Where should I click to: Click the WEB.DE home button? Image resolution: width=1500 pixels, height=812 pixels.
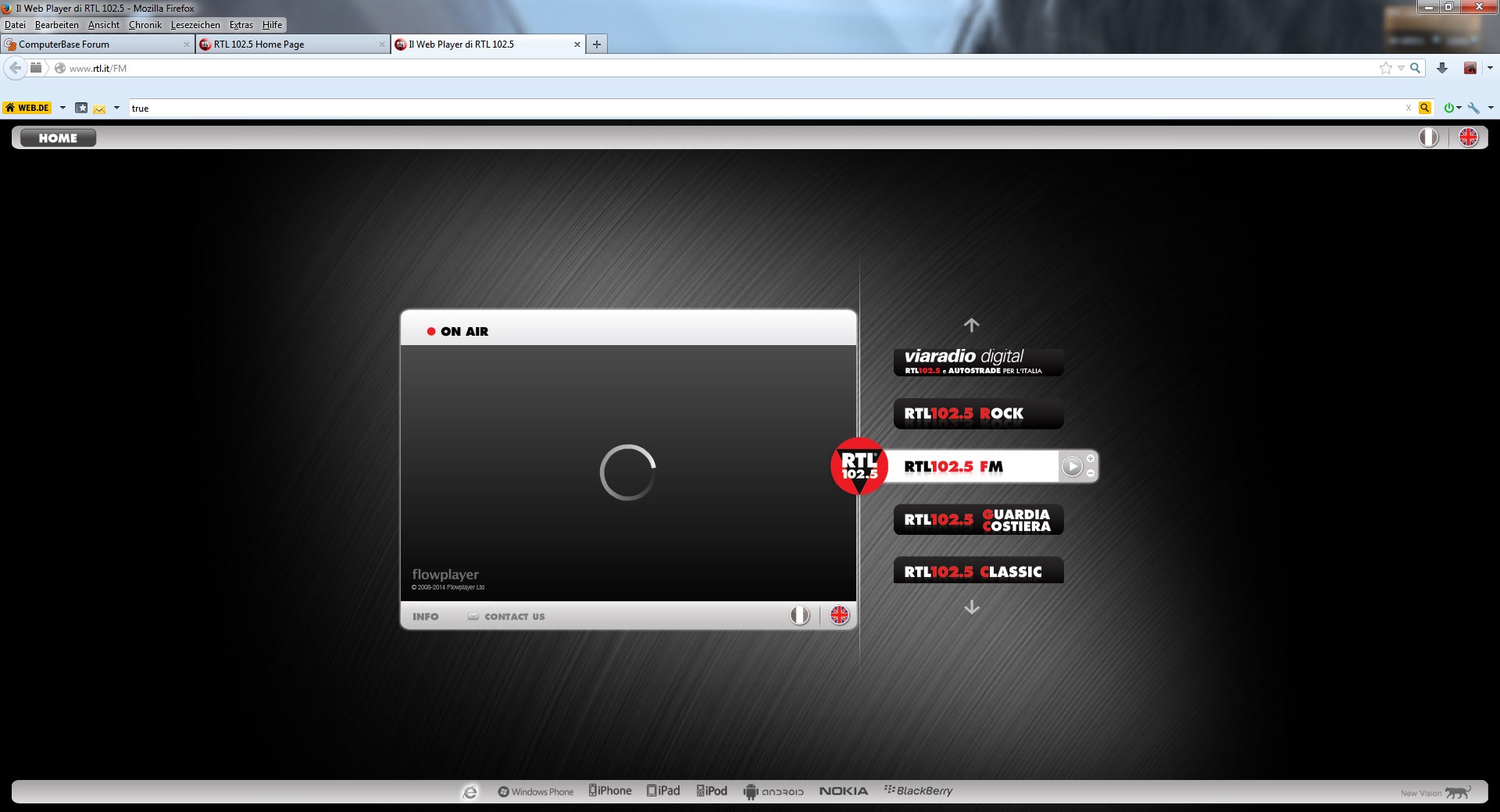27,108
